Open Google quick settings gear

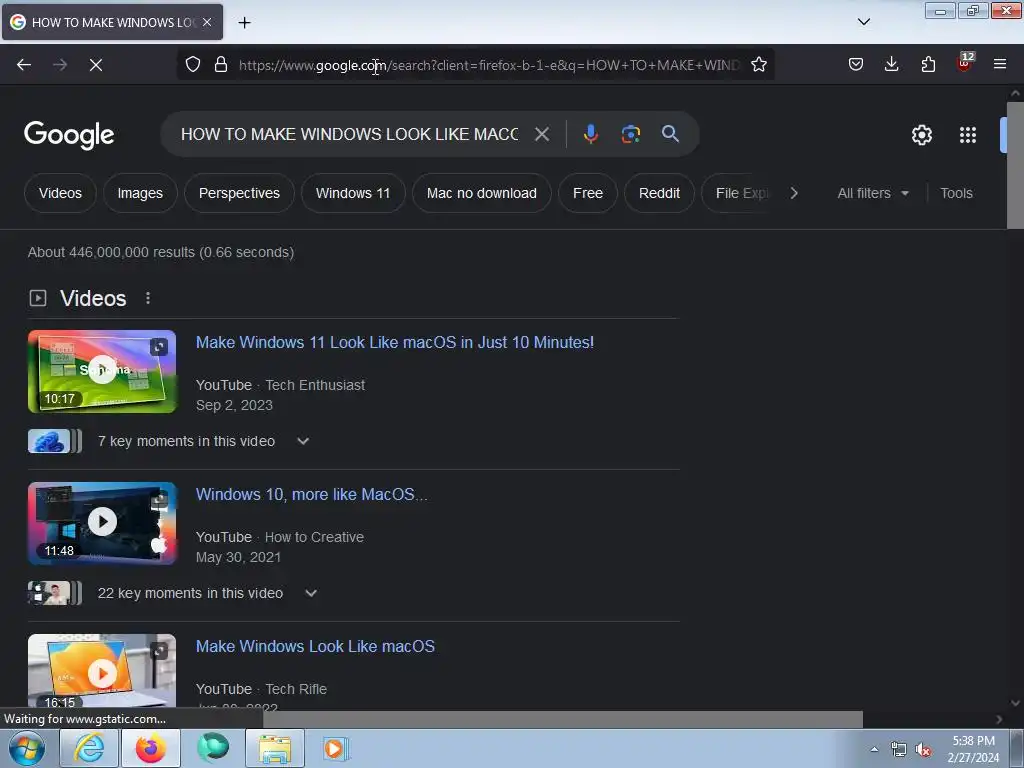pyautogui.click(x=921, y=135)
